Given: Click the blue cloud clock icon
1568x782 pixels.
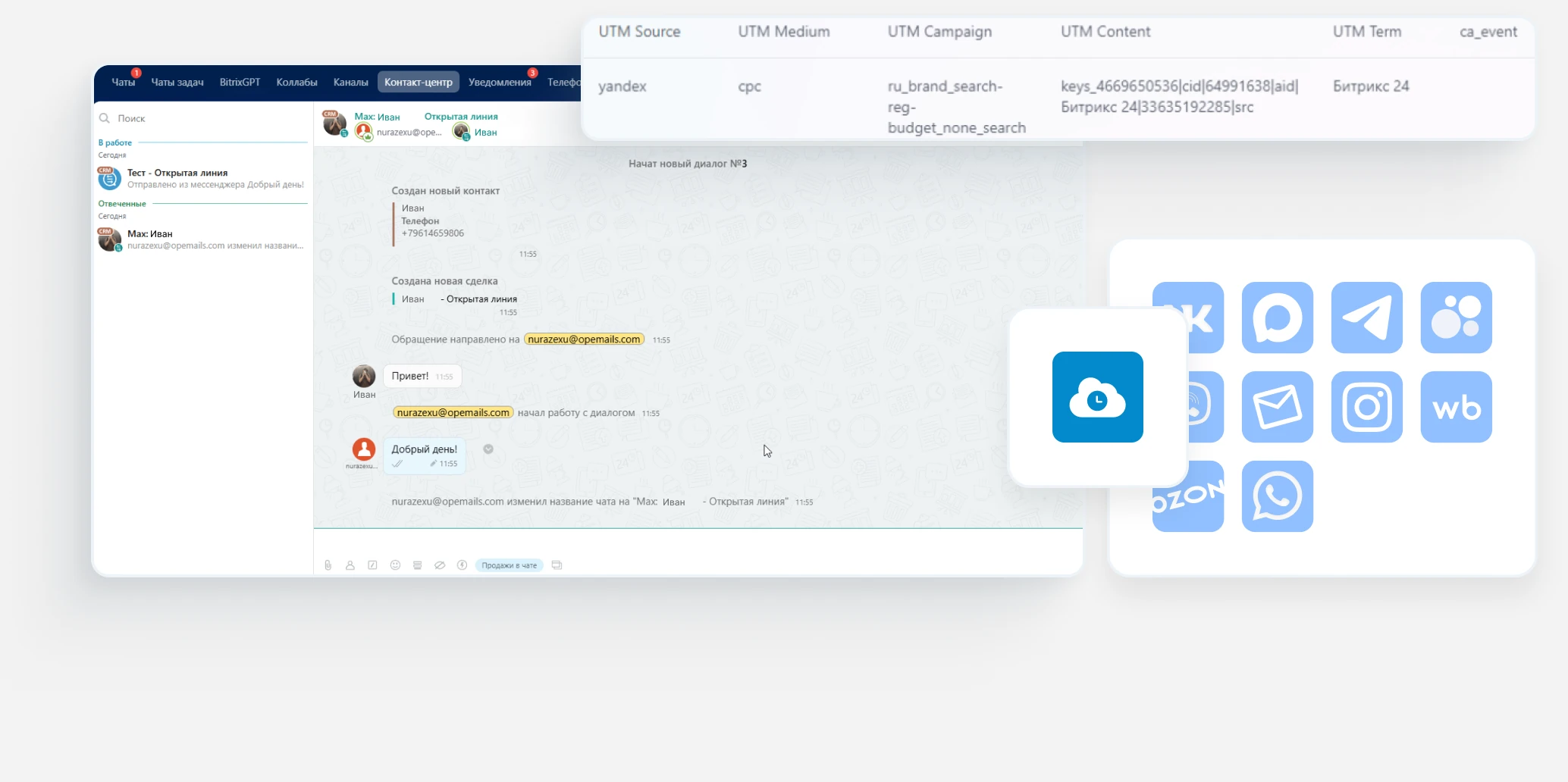Looking at the screenshot, I should coord(1097,397).
